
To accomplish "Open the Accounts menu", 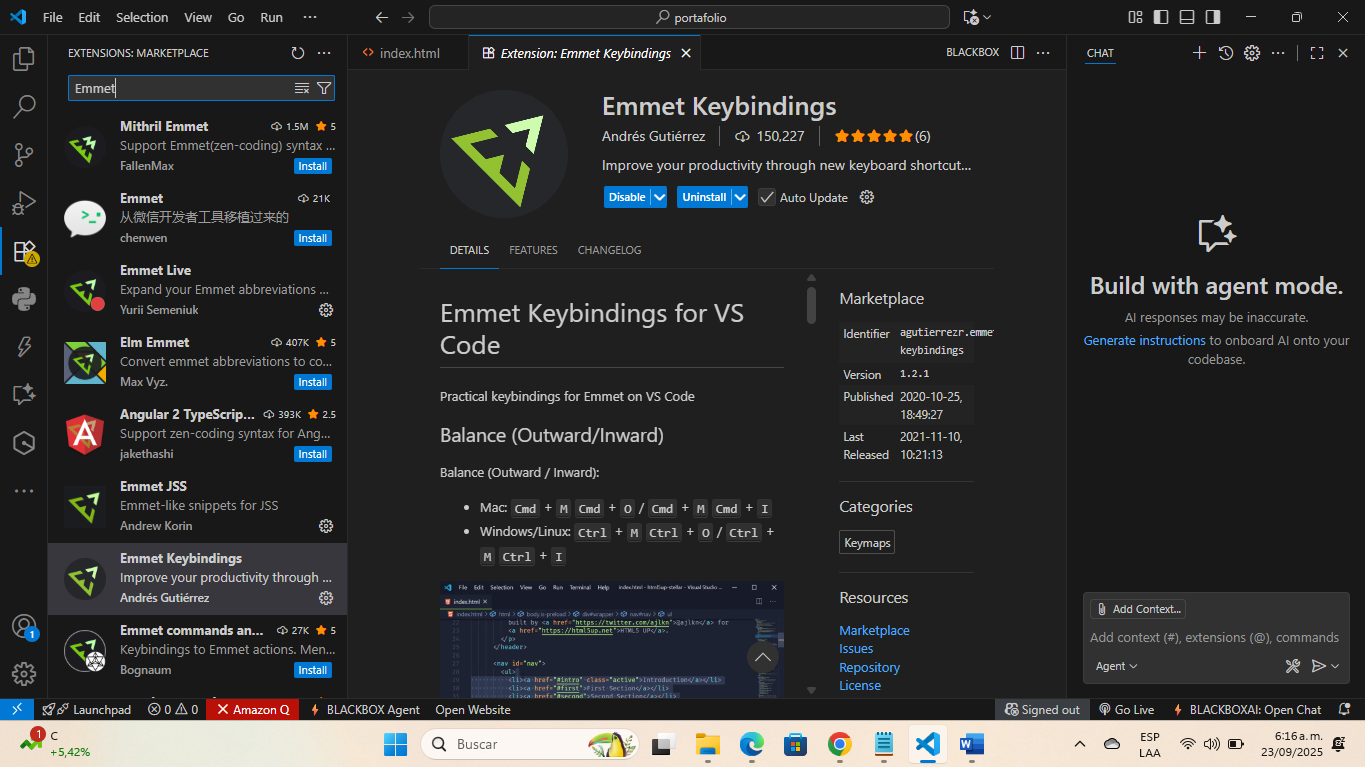I will pos(24,627).
